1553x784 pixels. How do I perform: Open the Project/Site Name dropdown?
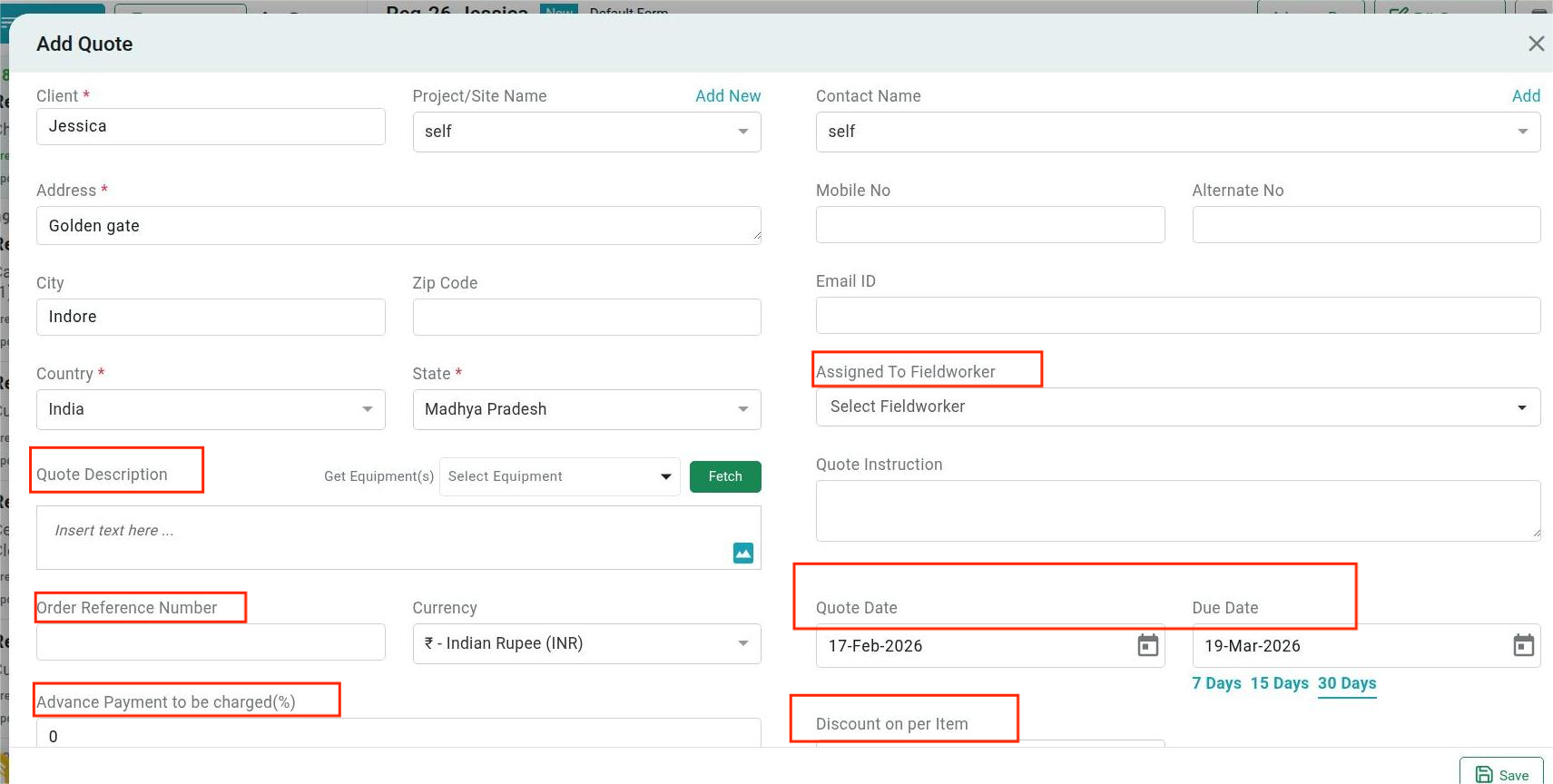tap(586, 132)
